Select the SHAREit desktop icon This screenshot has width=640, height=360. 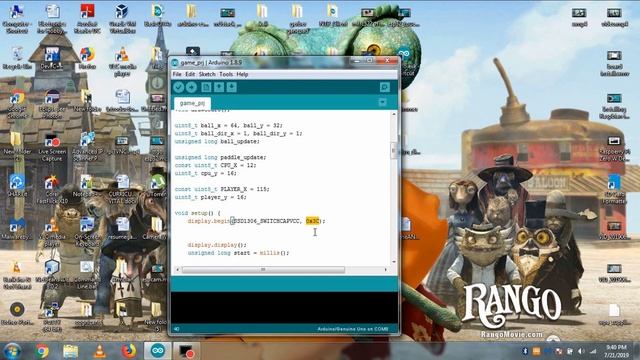(x=17, y=186)
